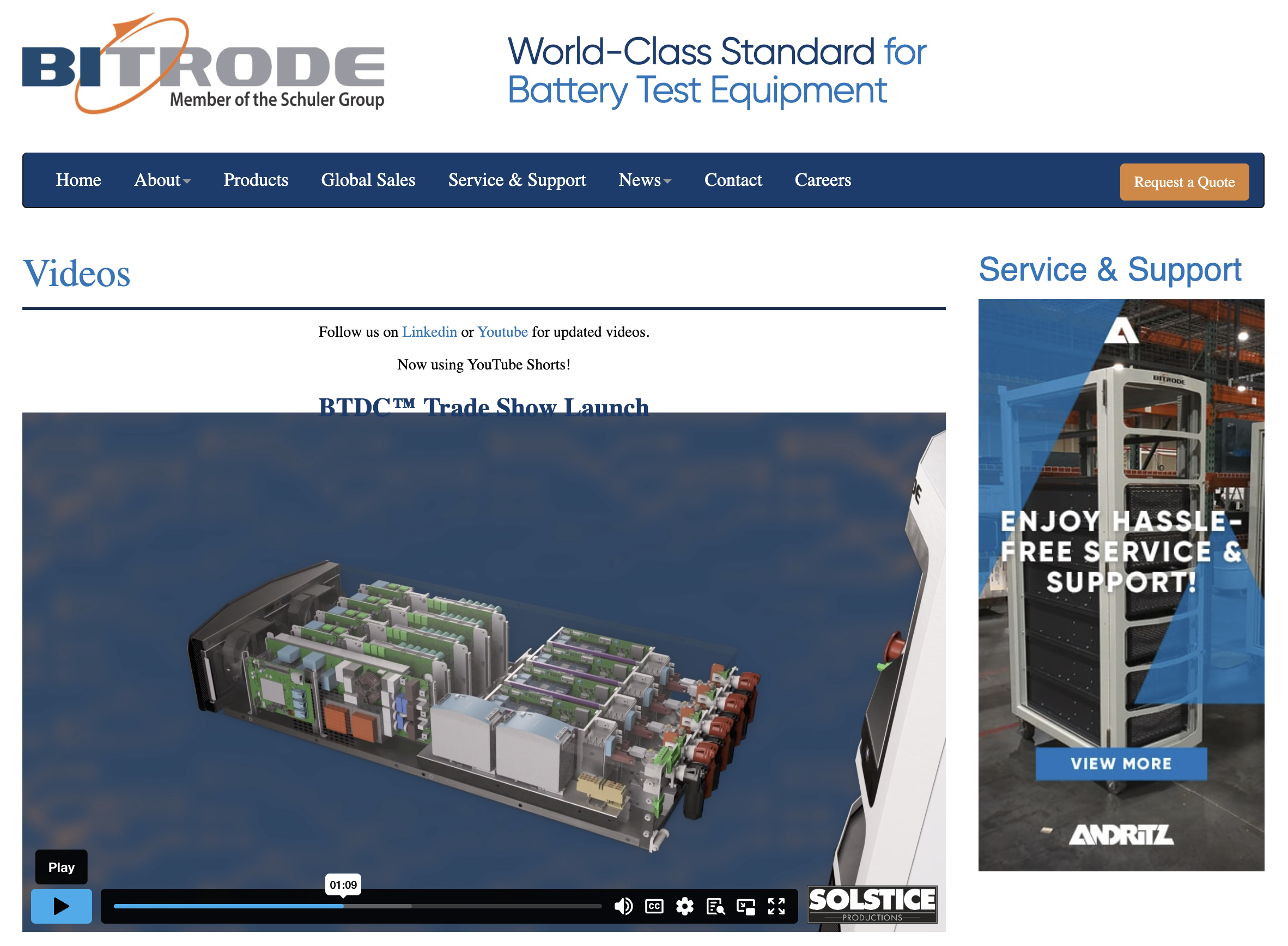Mute the video using the volume icon
1288x946 pixels.
623,906
